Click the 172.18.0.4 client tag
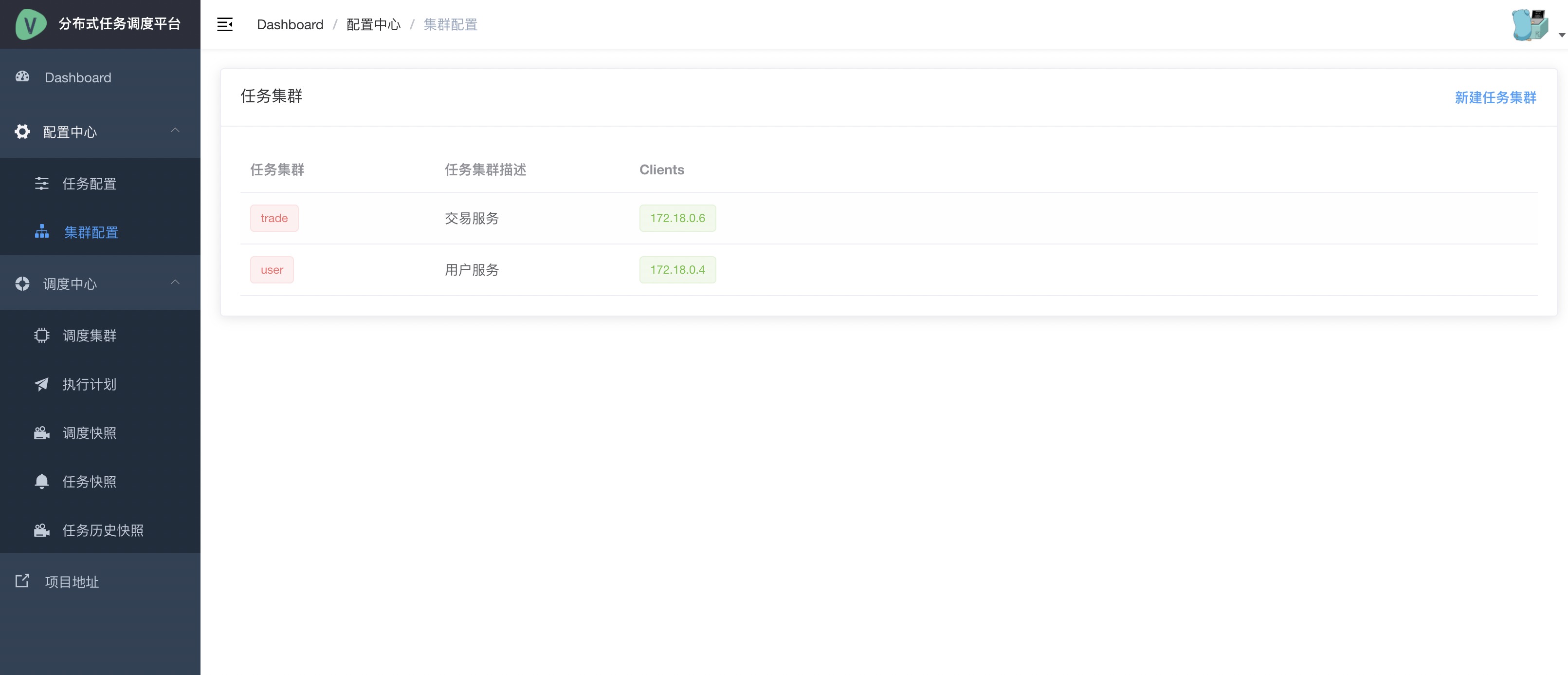Viewport: 1568px width, 675px height. [677, 270]
